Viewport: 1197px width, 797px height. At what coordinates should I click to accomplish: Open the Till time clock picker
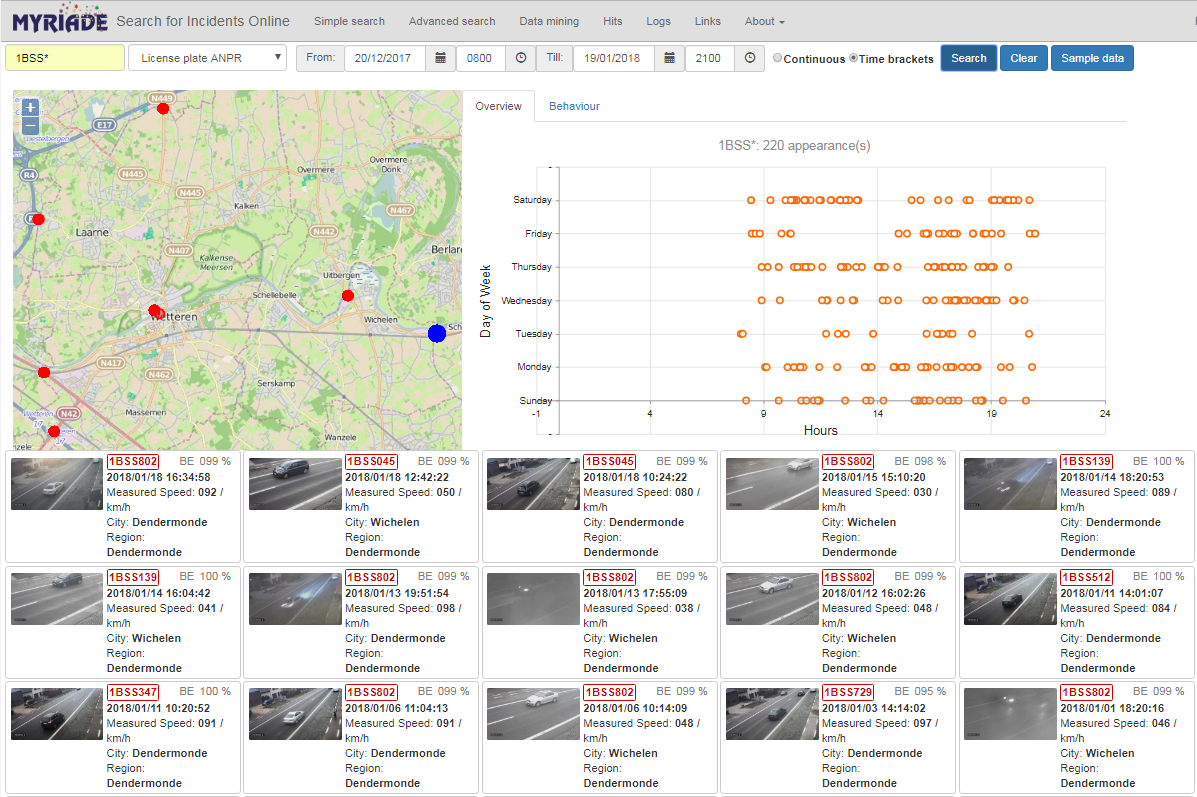[750, 58]
